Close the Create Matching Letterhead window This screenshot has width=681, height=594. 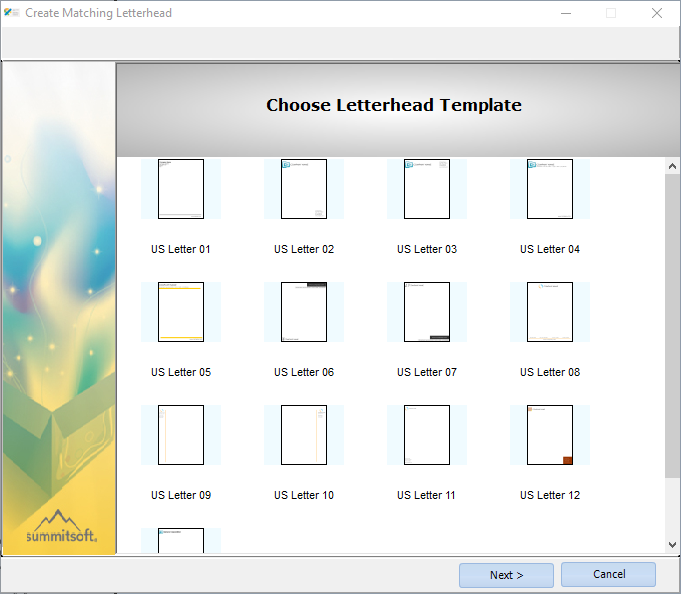click(657, 13)
